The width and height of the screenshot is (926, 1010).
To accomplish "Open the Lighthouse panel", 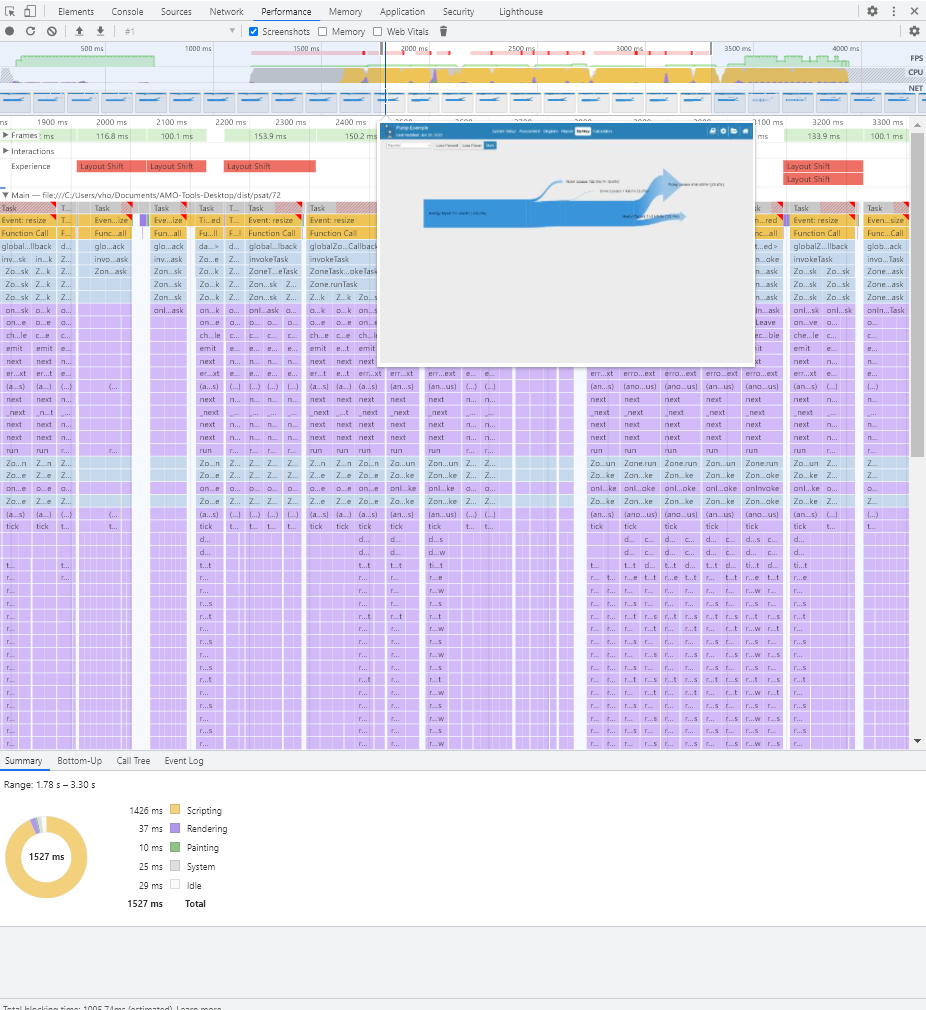I will (x=520, y=12).
